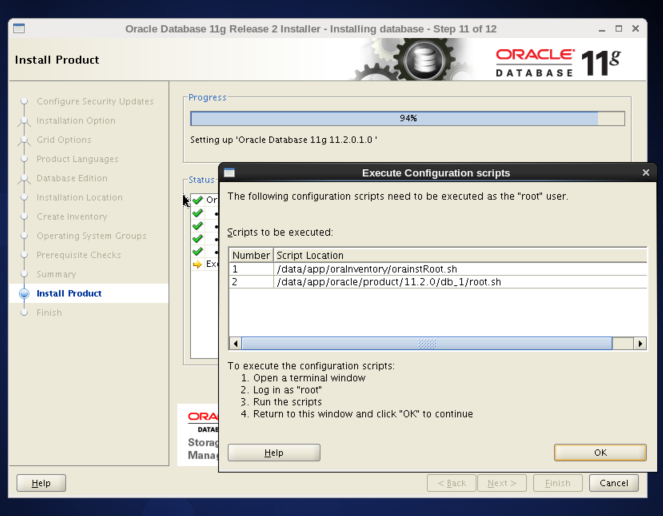This screenshot has width=663, height=516.
Task: Select Installation Option step
Action: [76, 121]
